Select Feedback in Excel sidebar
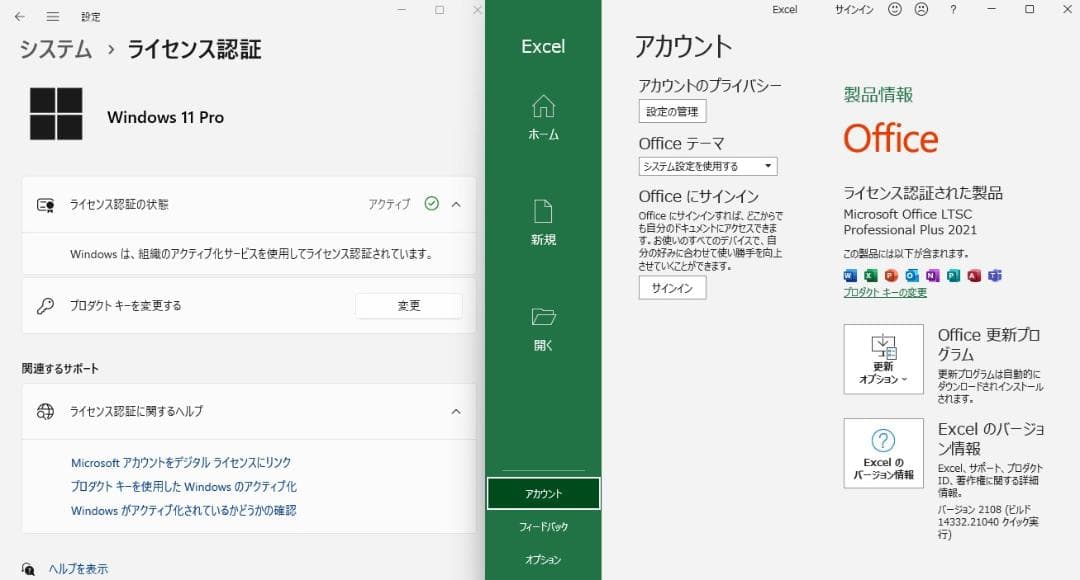Viewport: 1080px width, 580px height. [543, 526]
